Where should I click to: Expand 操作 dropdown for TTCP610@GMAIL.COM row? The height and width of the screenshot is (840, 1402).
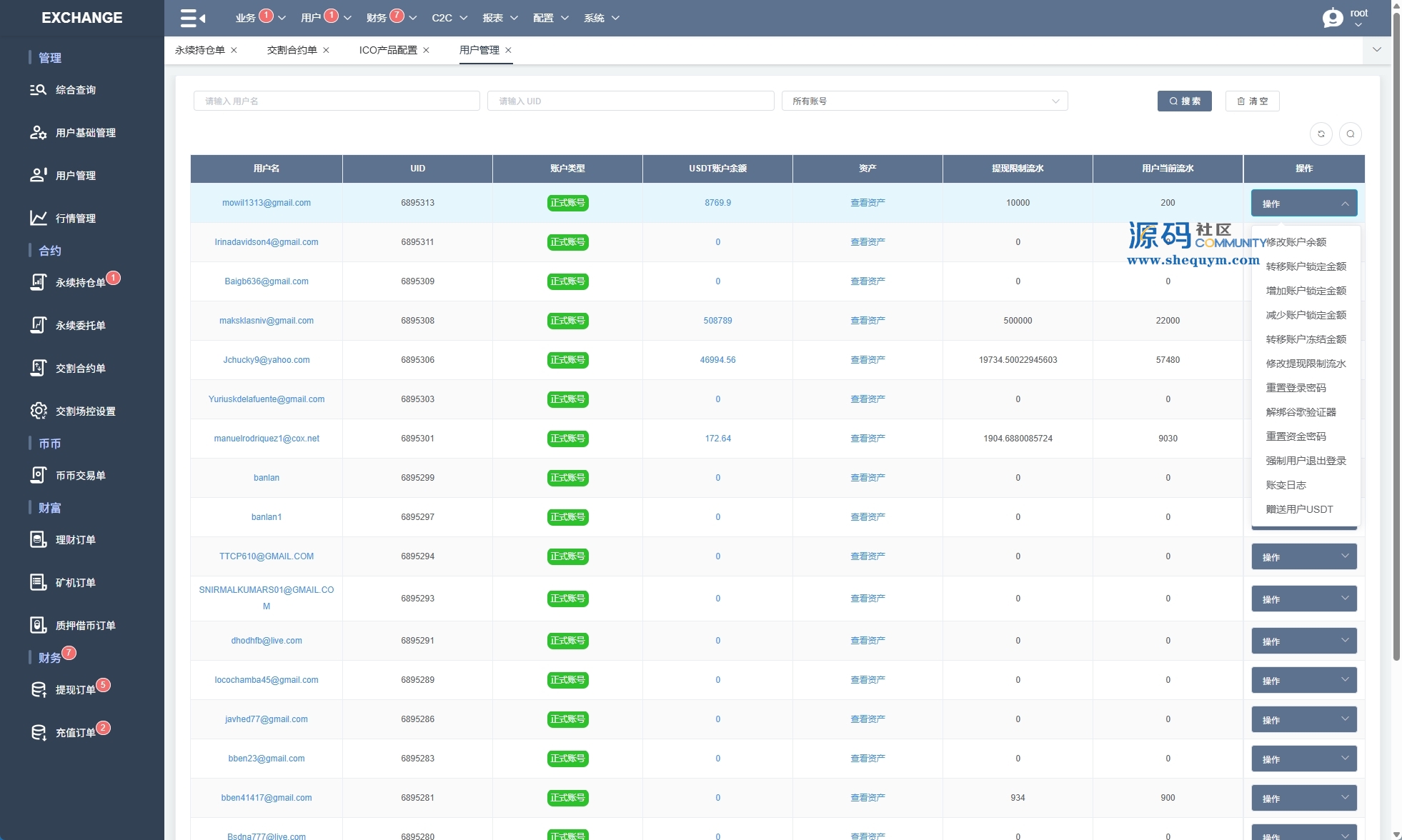1303,556
